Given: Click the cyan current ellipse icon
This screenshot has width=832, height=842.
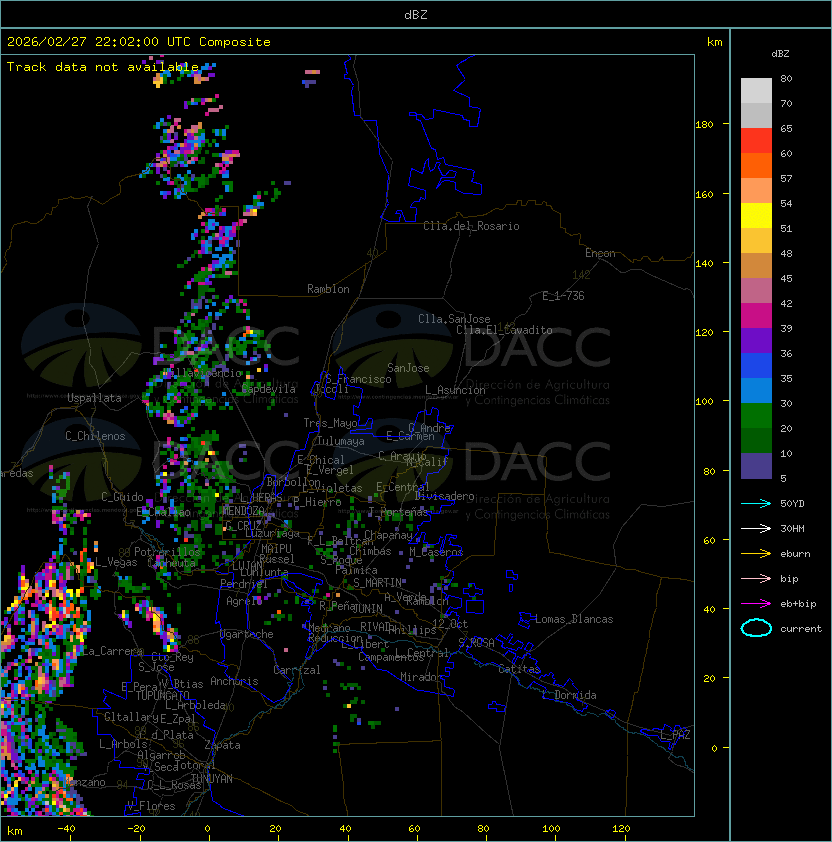Looking at the screenshot, I should [756, 628].
